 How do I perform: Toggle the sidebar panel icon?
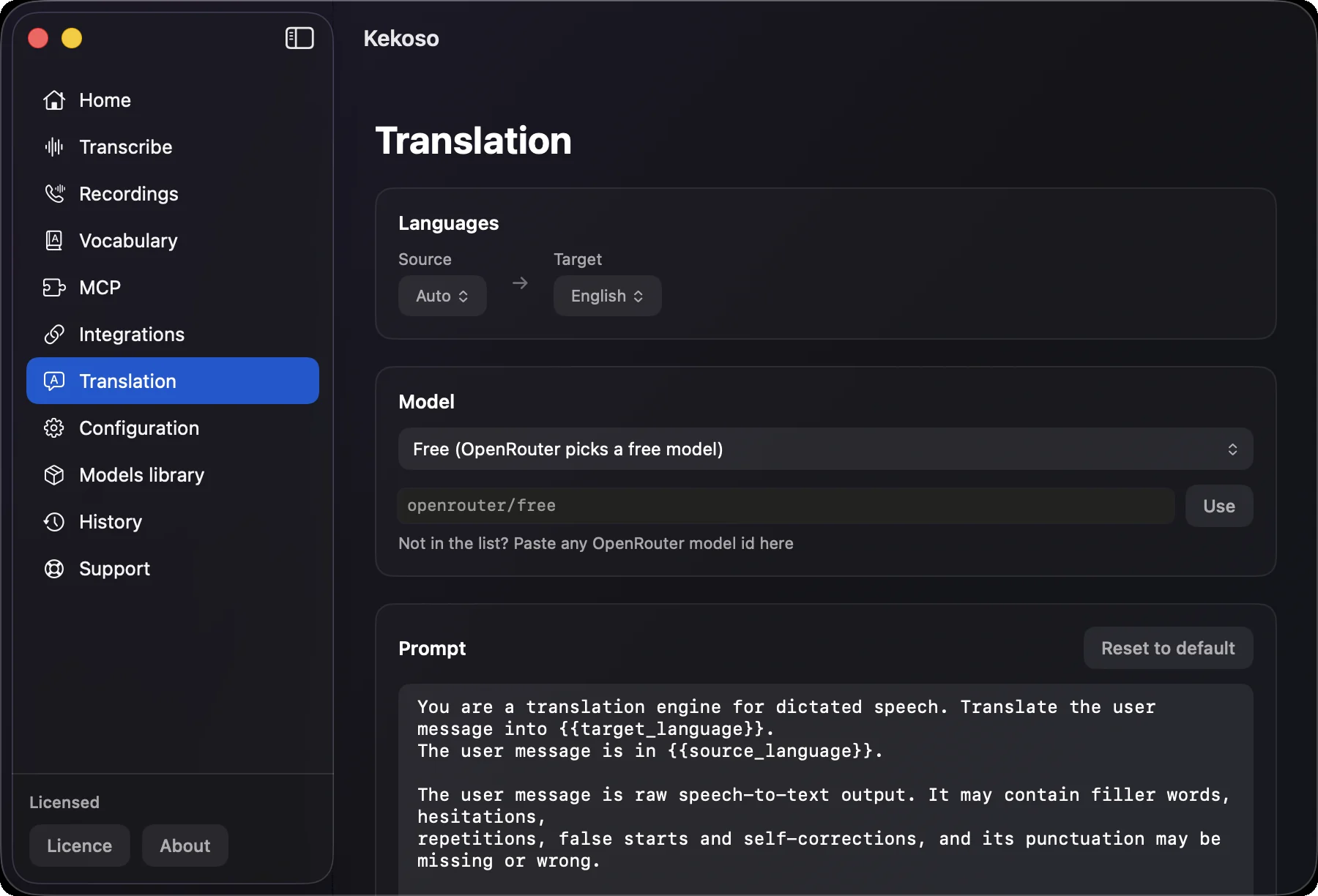pos(299,38)
